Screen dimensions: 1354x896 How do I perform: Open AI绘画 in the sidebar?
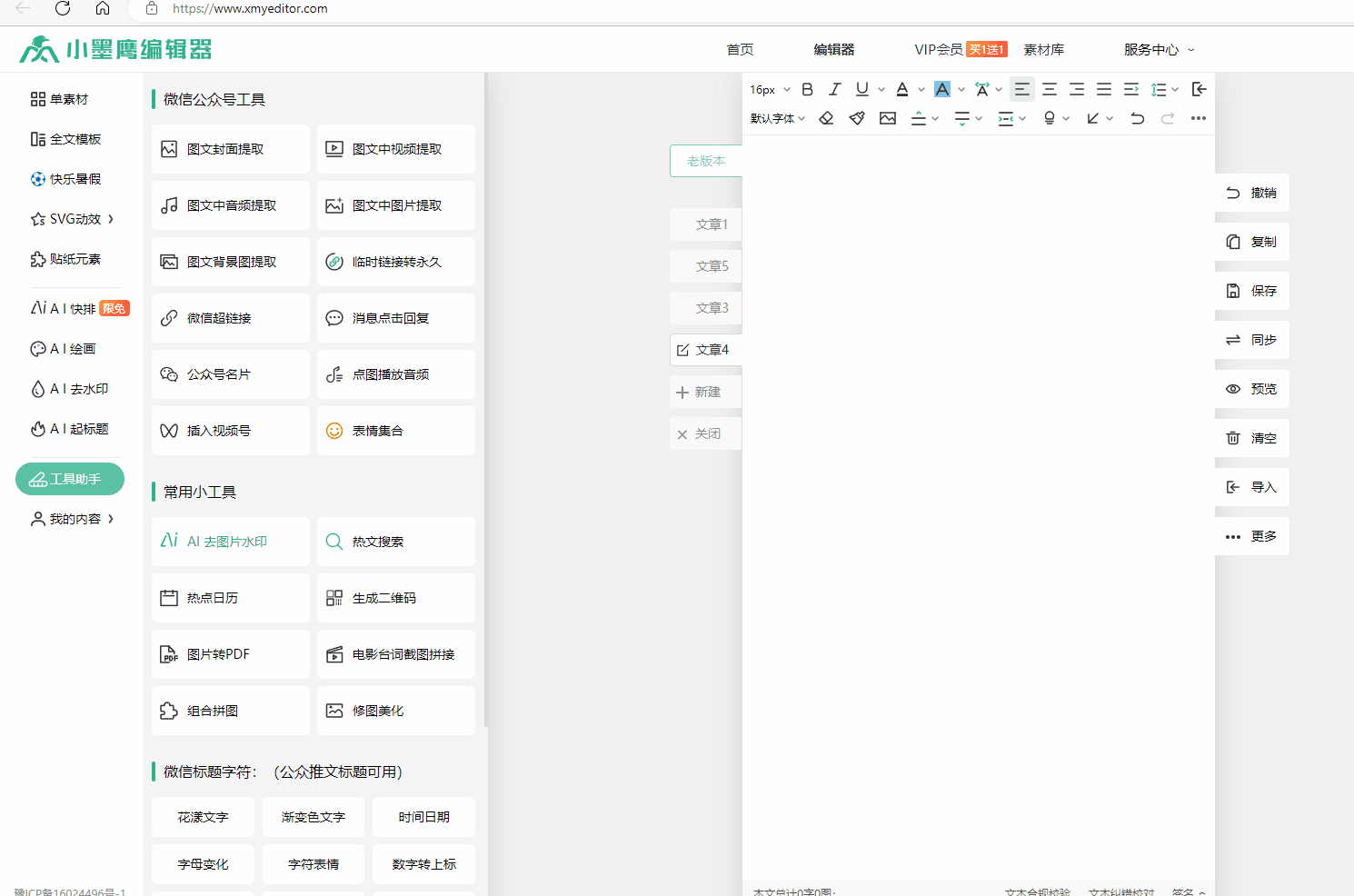pyautogui.click(x=63, y=349)
